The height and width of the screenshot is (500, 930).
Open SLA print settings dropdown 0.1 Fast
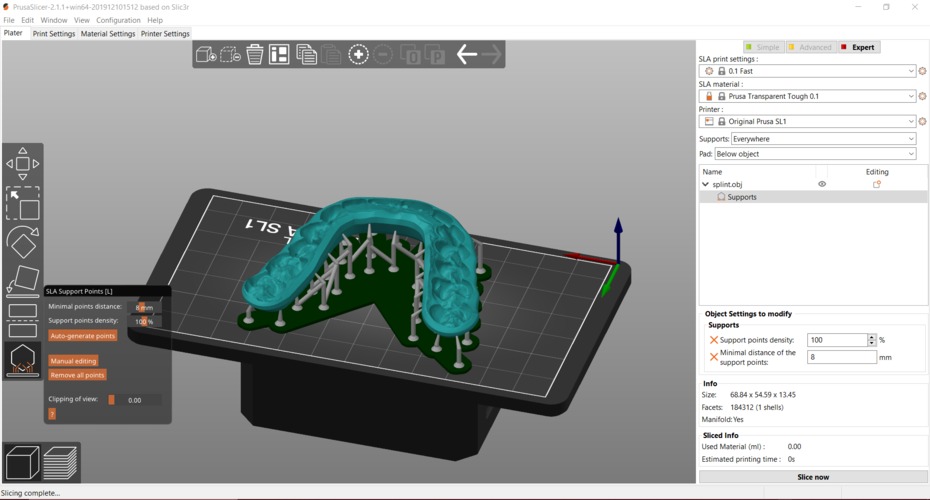[x=808, y=71]
